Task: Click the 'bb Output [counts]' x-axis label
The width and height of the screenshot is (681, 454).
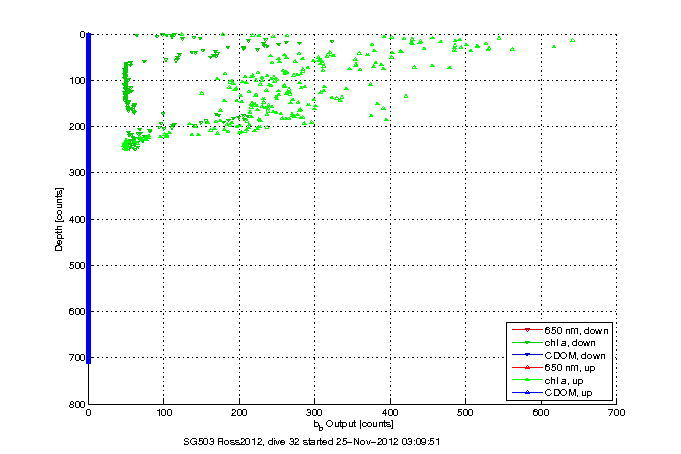Action: pyautogui.click(x=354, y=424)
